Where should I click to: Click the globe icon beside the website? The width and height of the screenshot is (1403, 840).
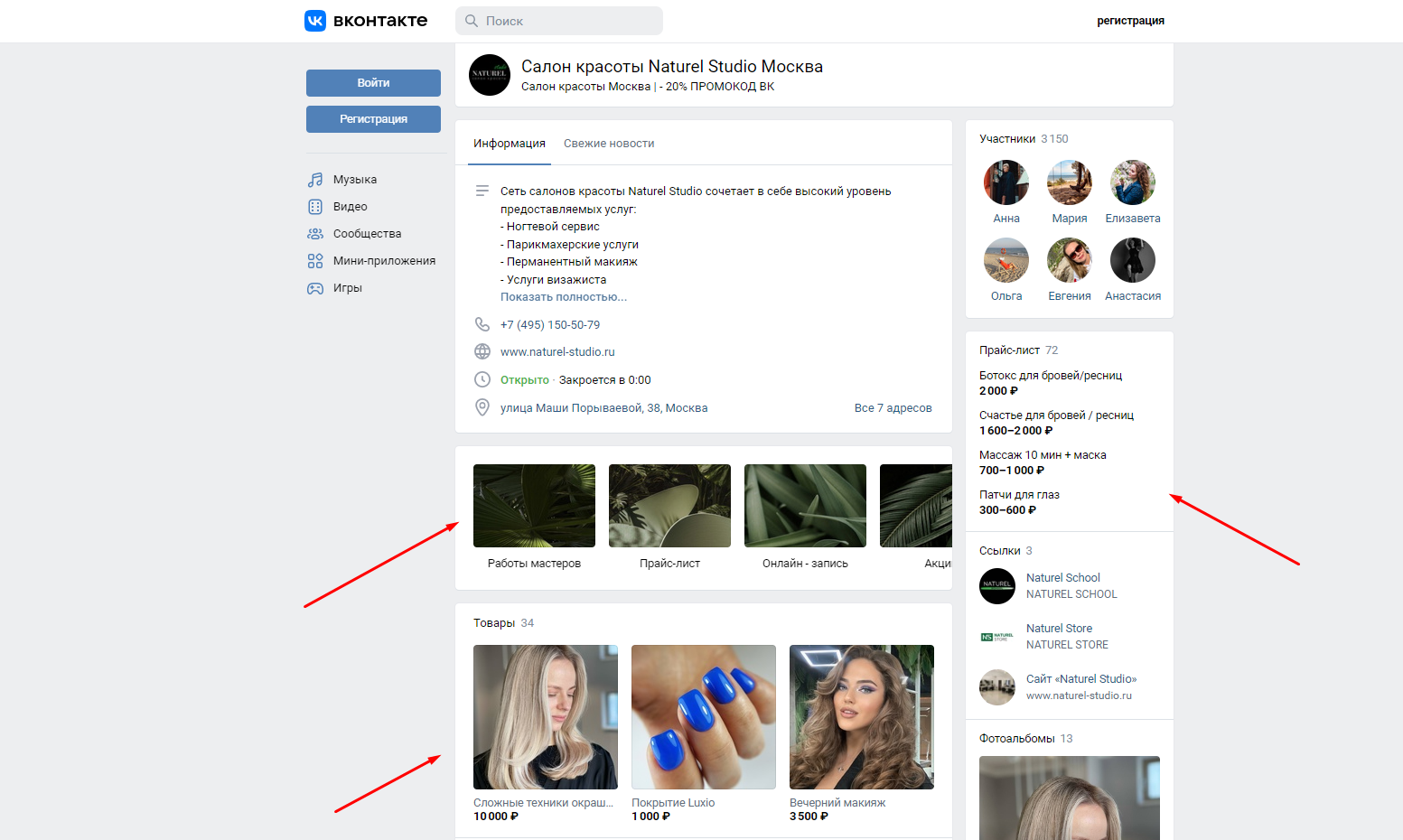[482, 351]
